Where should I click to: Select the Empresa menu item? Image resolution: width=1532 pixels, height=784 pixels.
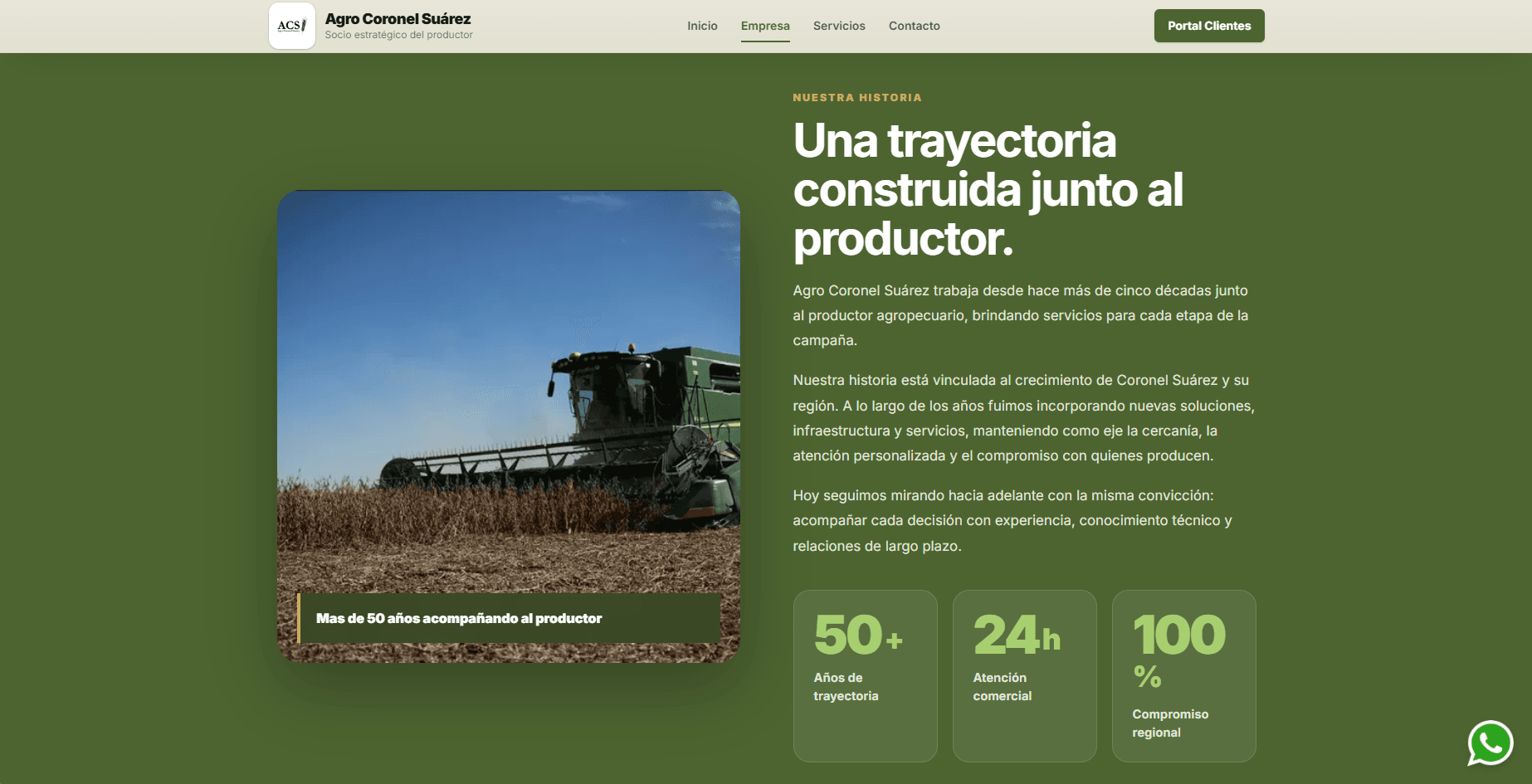(x=765, y=26)
